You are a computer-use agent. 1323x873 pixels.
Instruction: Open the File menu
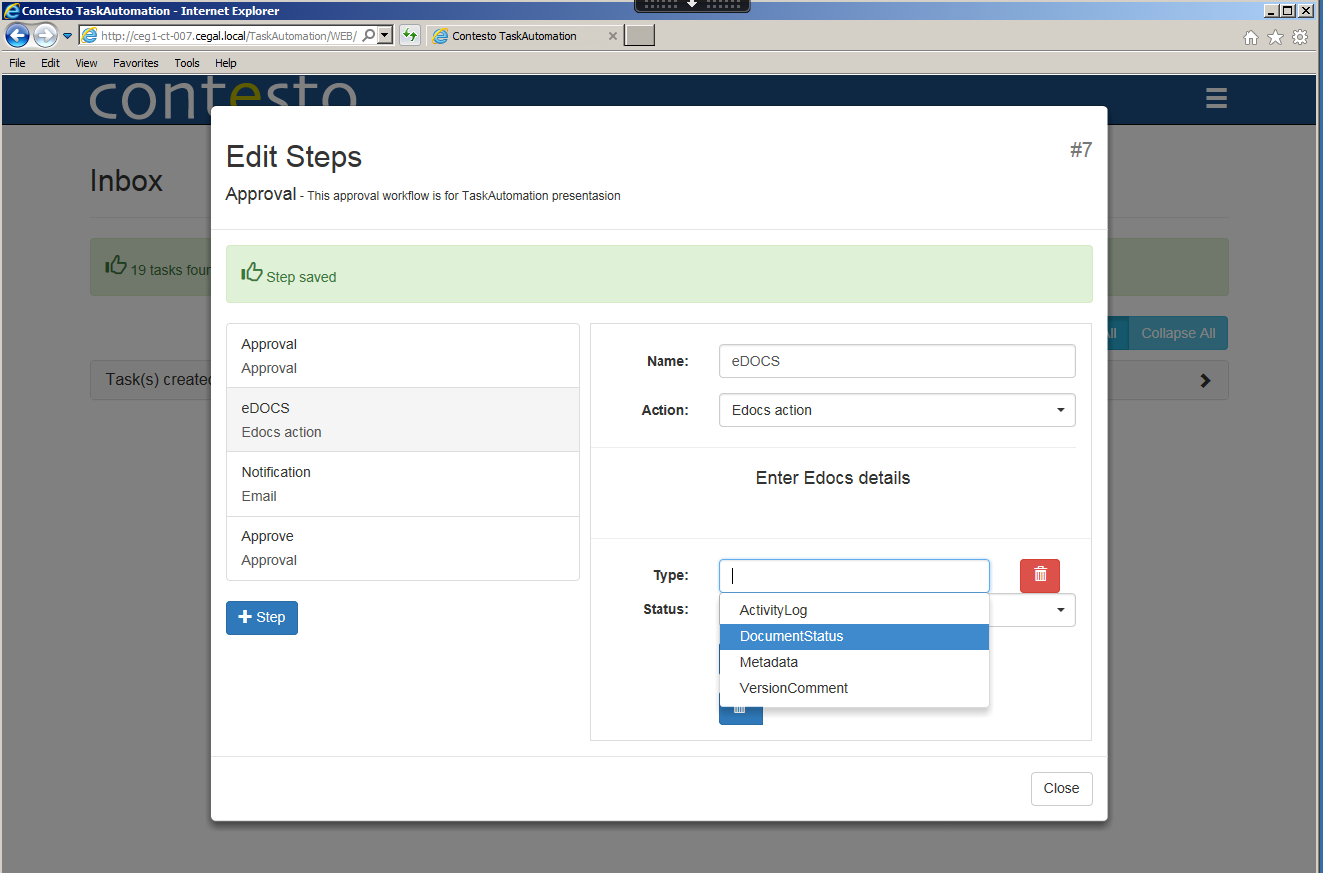click(17, 63)
